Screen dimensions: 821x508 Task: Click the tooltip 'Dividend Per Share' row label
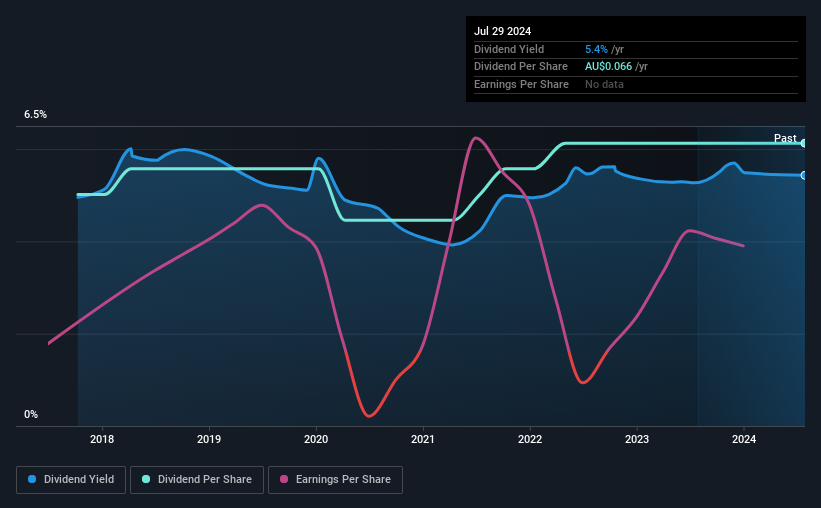[521, 67]
